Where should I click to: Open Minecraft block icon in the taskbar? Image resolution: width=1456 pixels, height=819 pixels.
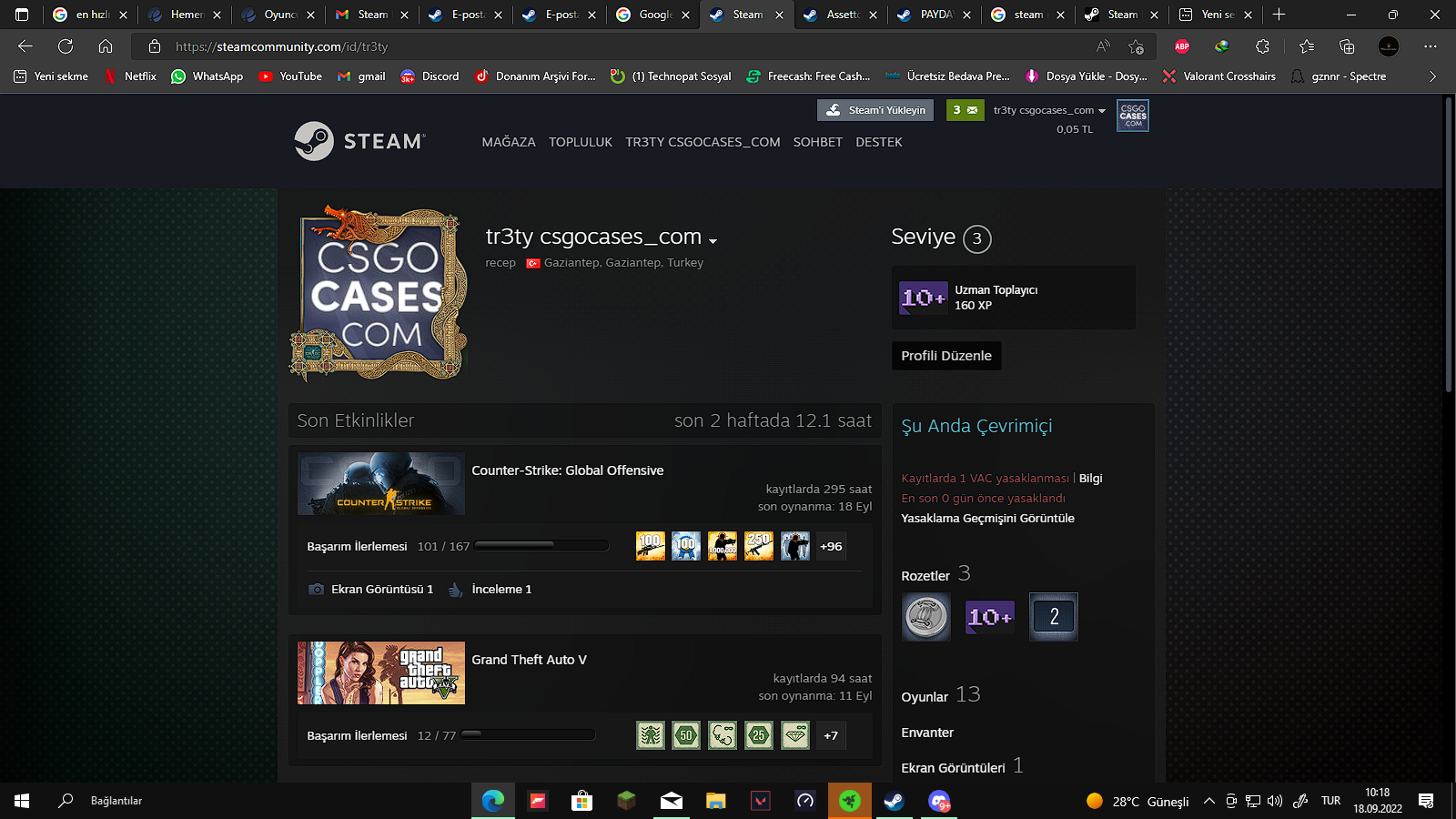point(626,801)
